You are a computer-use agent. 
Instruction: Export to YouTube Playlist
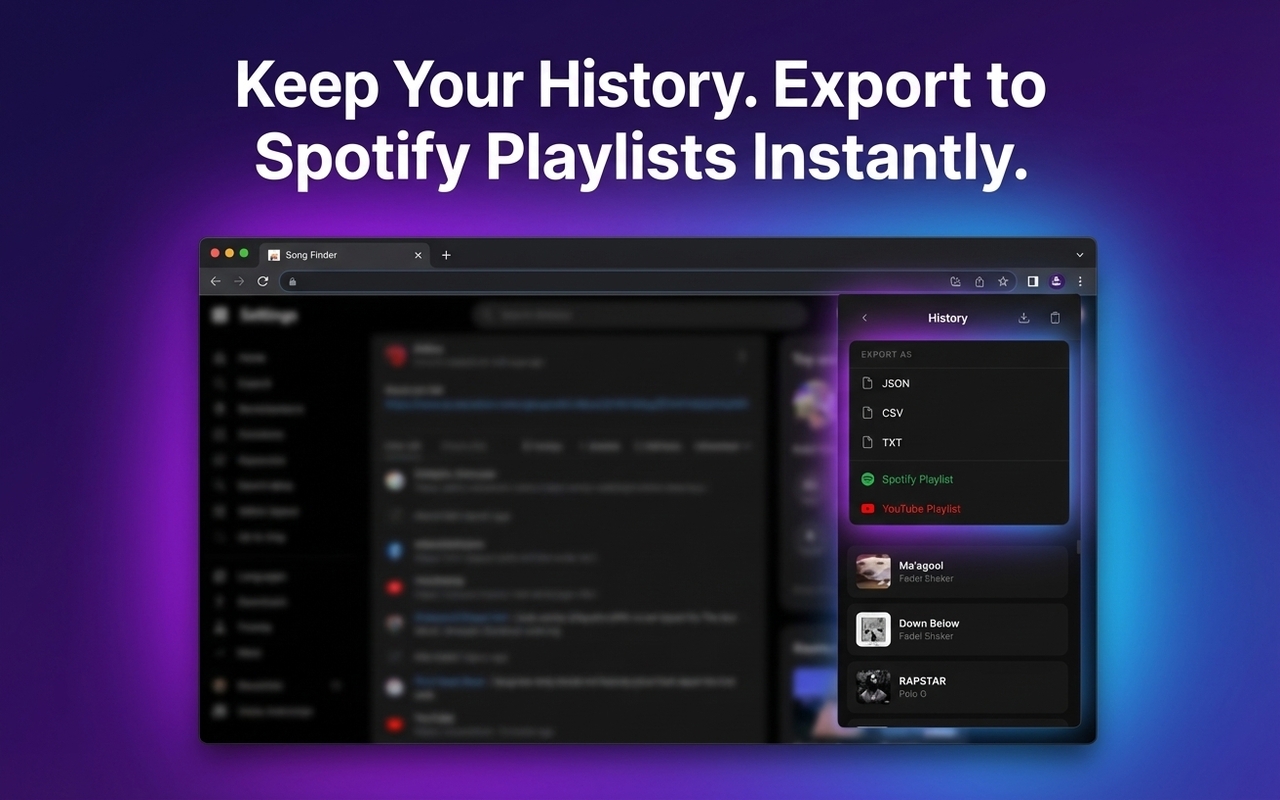point(959,508)
